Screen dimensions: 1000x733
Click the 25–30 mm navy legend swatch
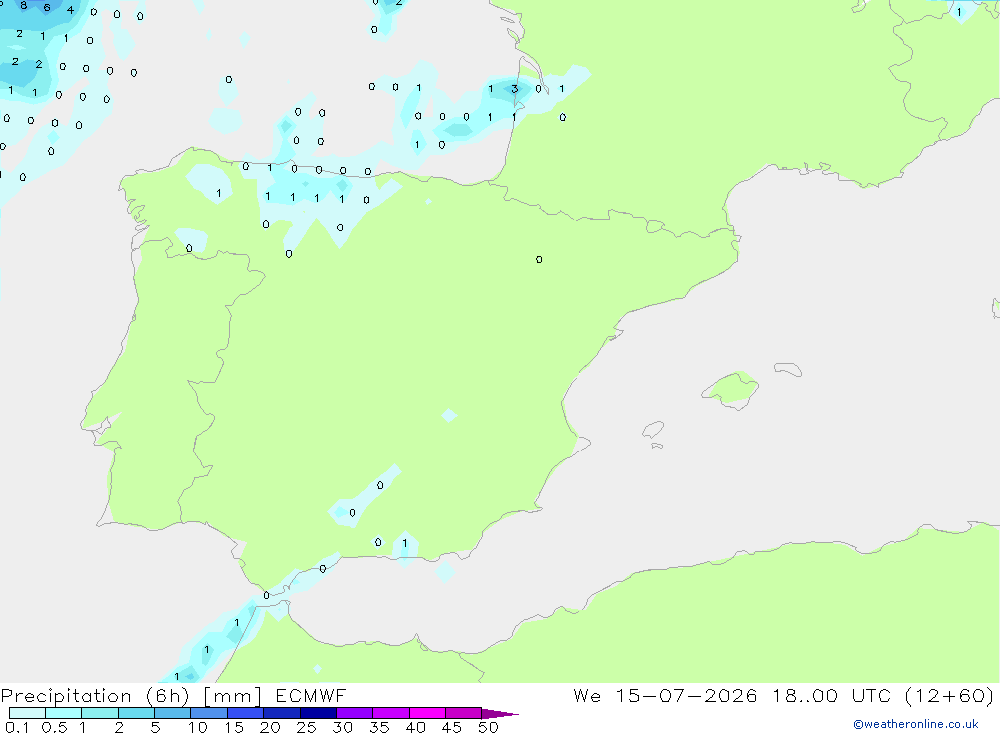click(x=318, y=713)
